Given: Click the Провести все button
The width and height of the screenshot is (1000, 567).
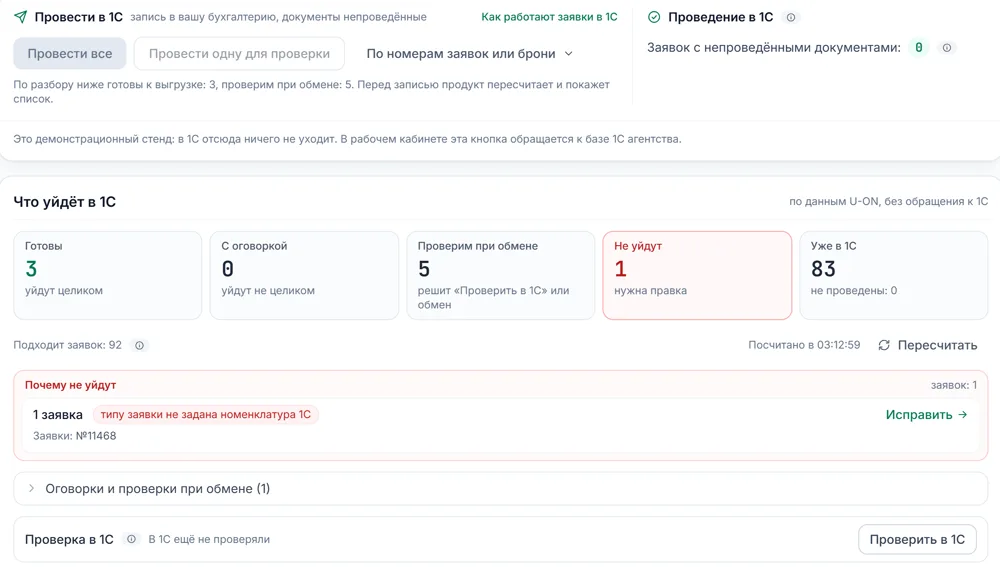Looking at the screenshot, I should (70, 54).
